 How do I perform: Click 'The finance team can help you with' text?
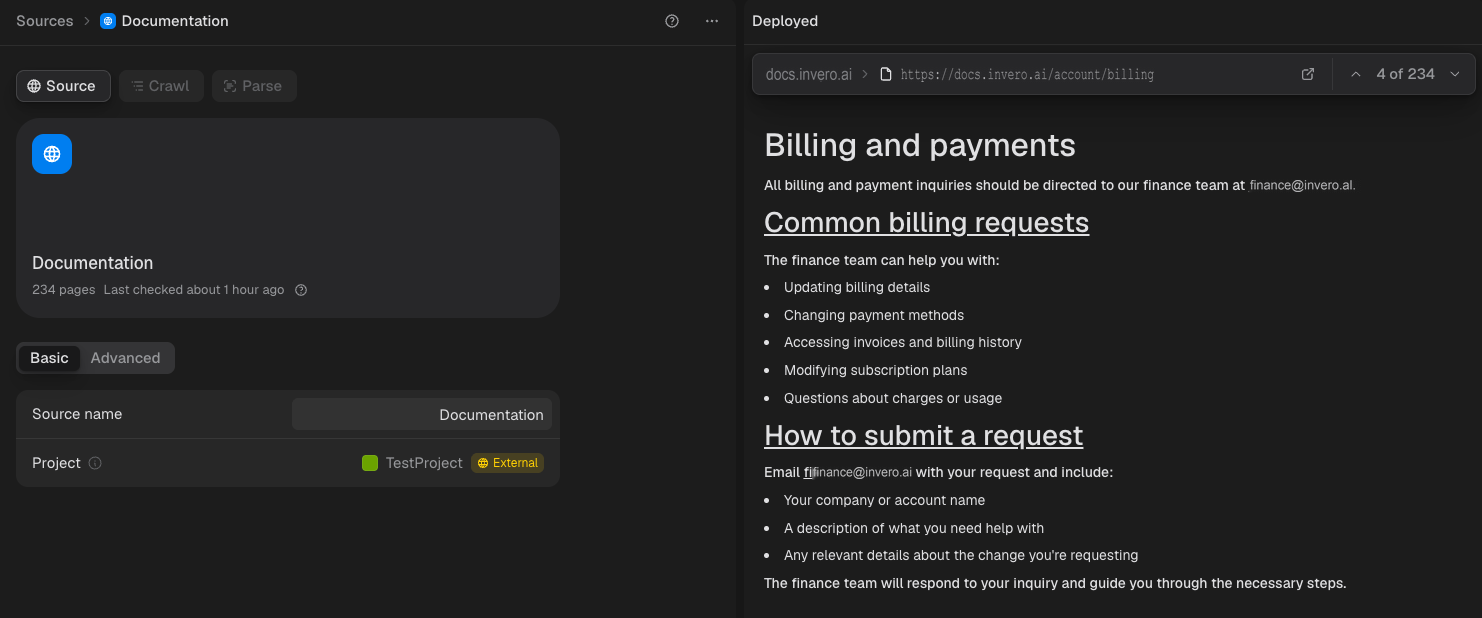coord(882,260)
